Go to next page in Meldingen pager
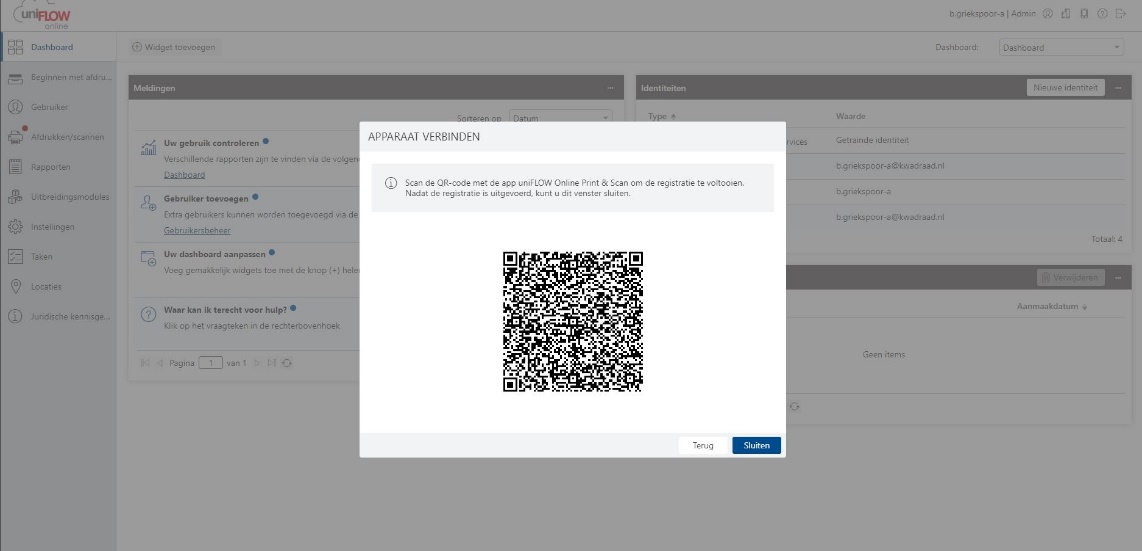1142x551 pixels. (256, 362)
